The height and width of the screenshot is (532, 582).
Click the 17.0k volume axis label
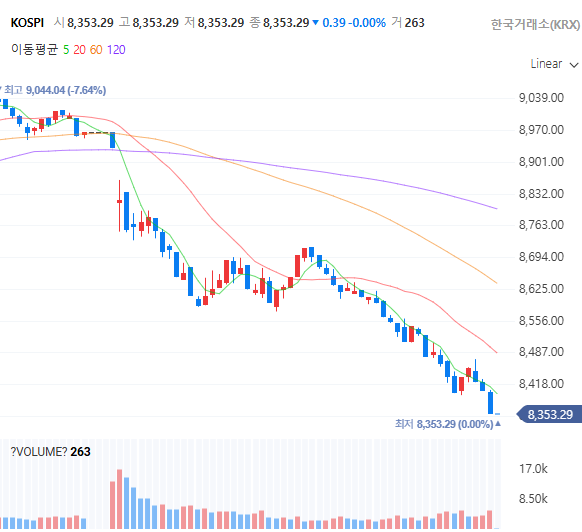[533, 469]
